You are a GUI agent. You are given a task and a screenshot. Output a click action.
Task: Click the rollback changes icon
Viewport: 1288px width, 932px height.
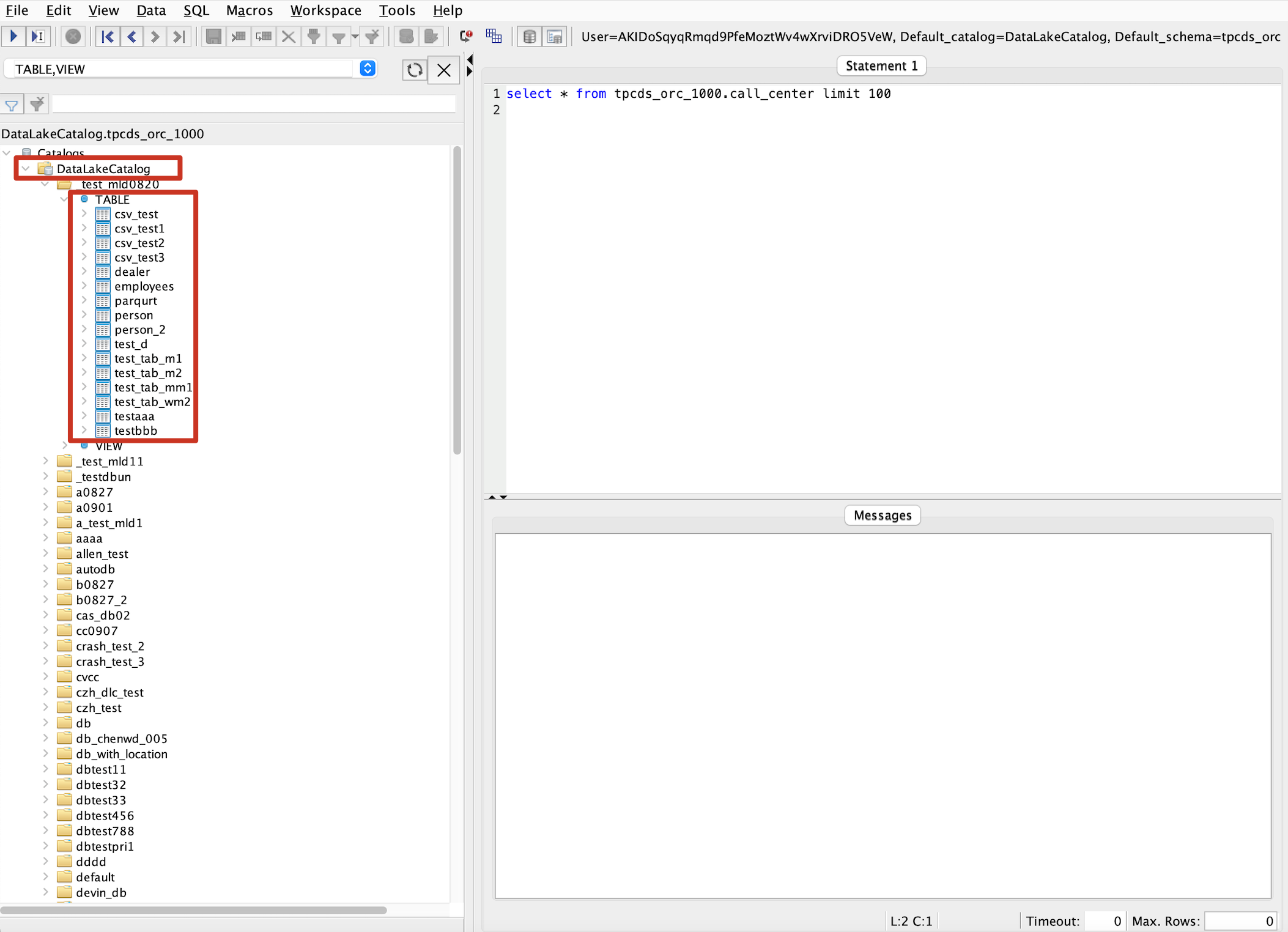[x=431, y=37]
